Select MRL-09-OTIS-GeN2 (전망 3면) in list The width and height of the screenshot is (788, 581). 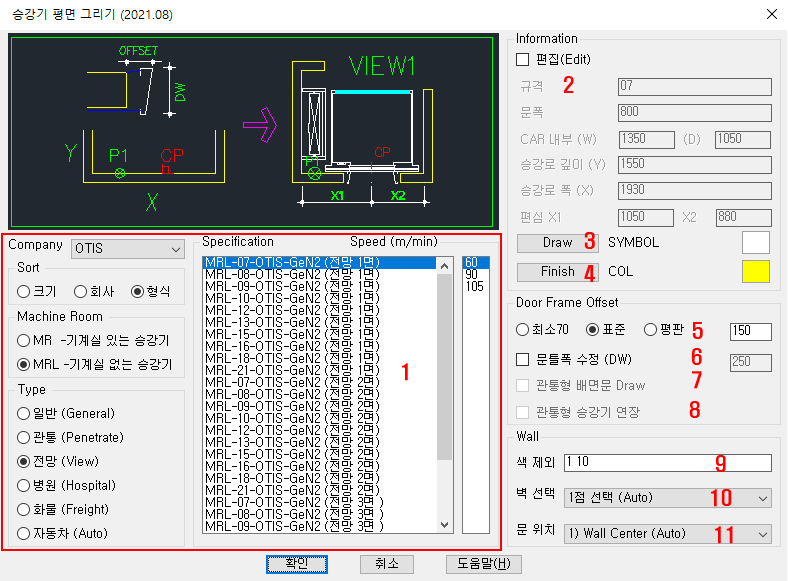(x=320, y=526)
